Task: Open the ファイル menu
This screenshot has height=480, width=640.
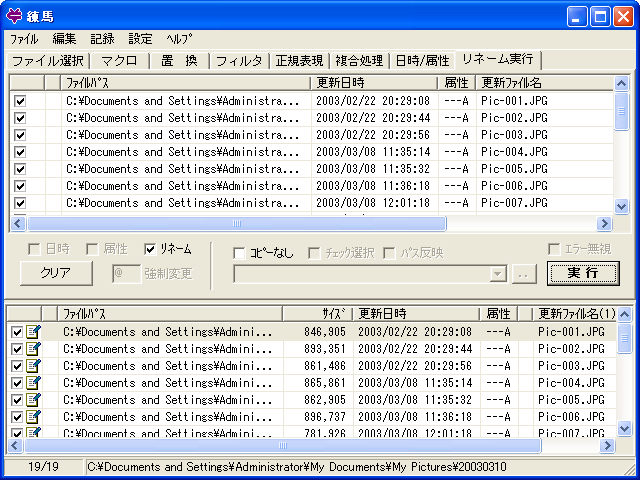Action: 24,39
